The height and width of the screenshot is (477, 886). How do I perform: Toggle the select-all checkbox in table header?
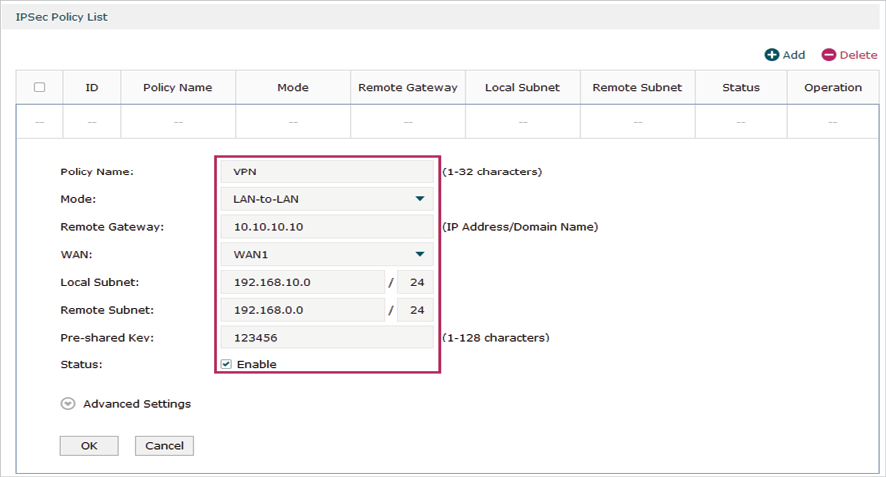[40, 87]
